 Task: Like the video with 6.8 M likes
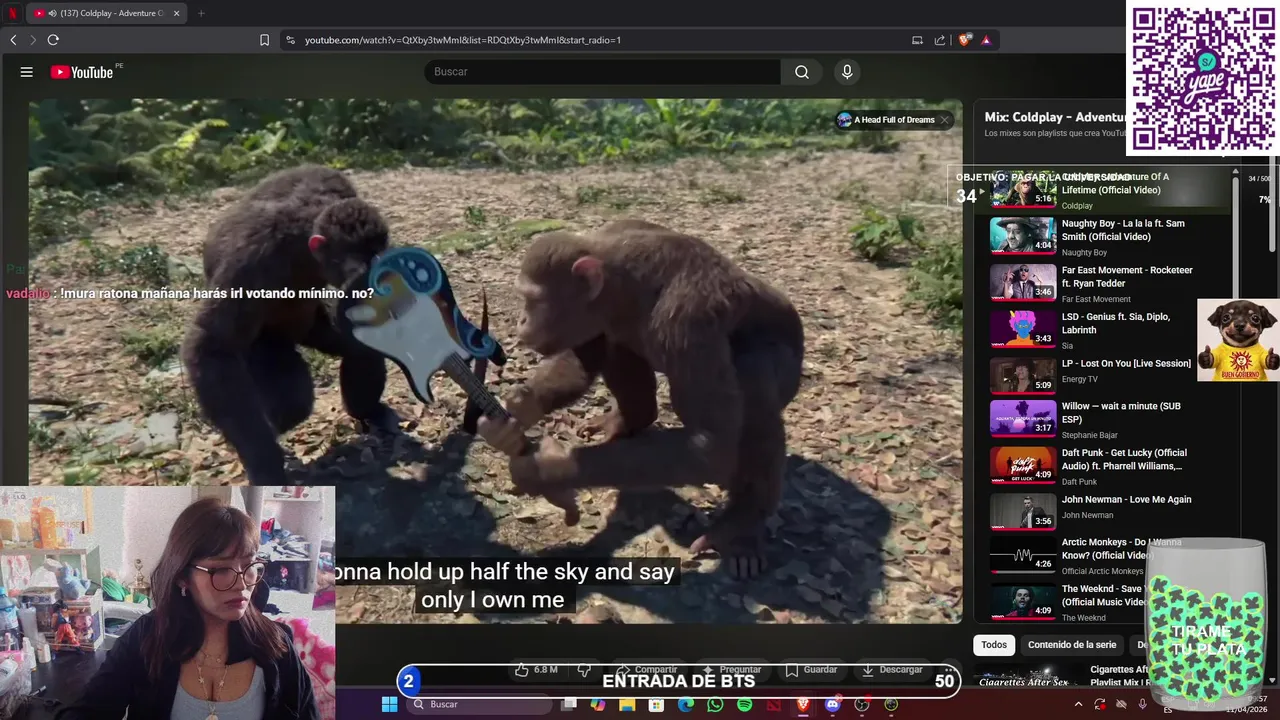536,670
